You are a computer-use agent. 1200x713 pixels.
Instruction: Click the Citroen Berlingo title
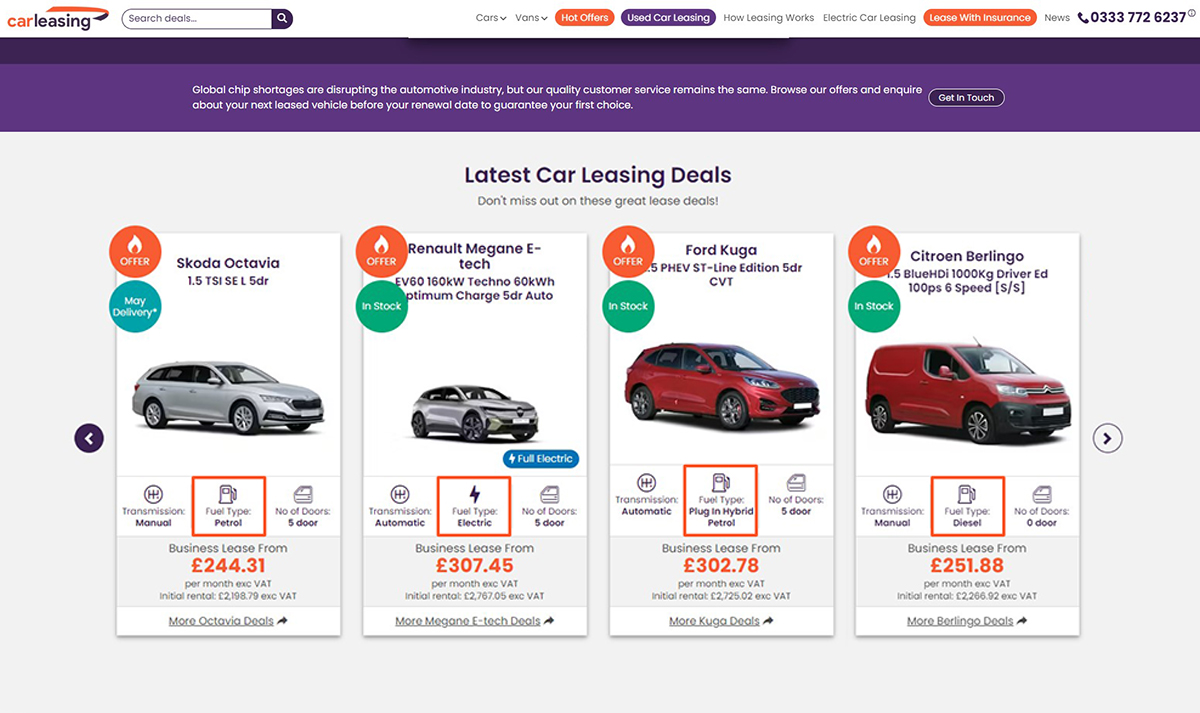[x=967, y=256]
